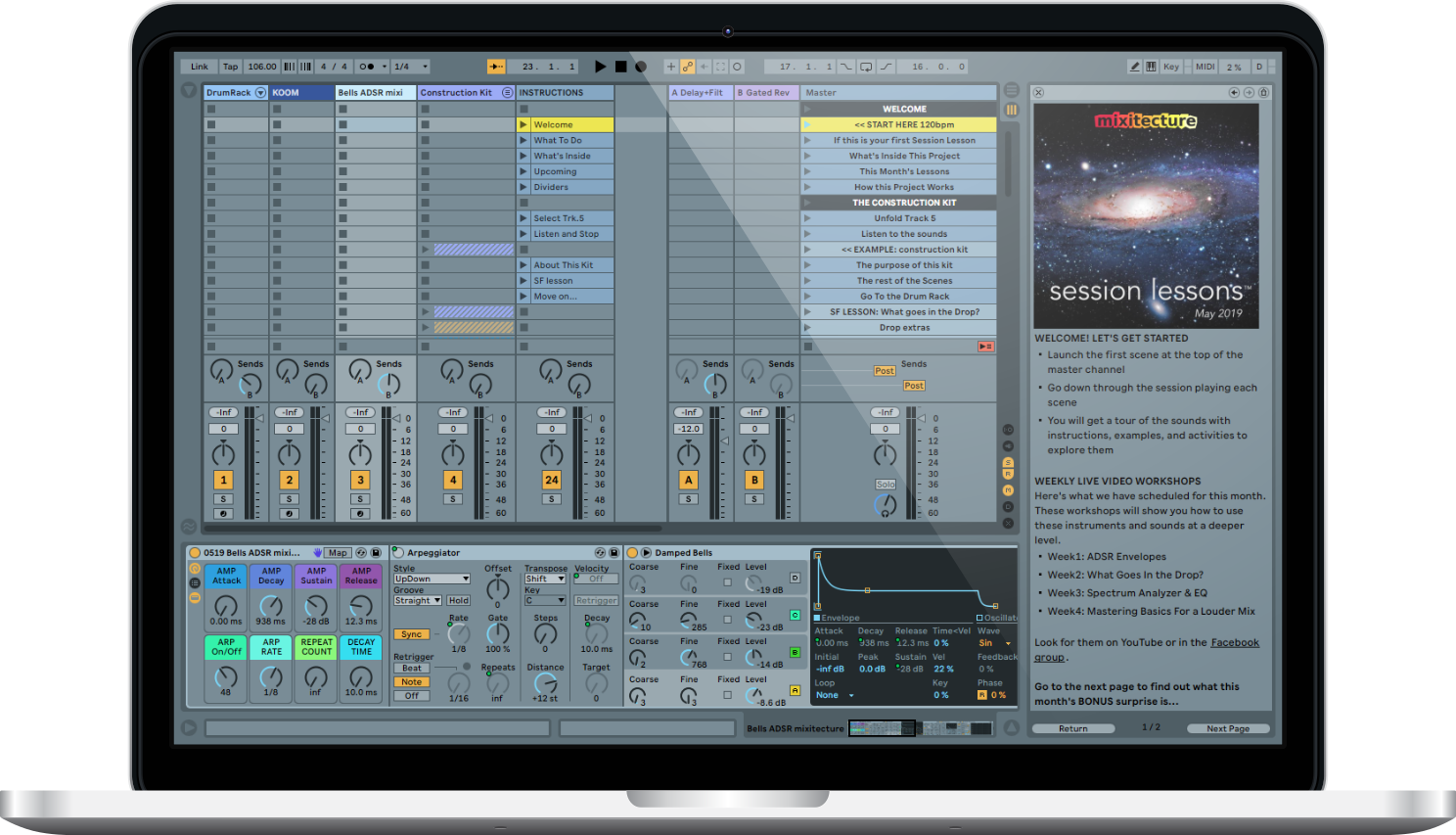
Task: Toggle the MIDI map mode button
Action: (x=1205, y=67)
